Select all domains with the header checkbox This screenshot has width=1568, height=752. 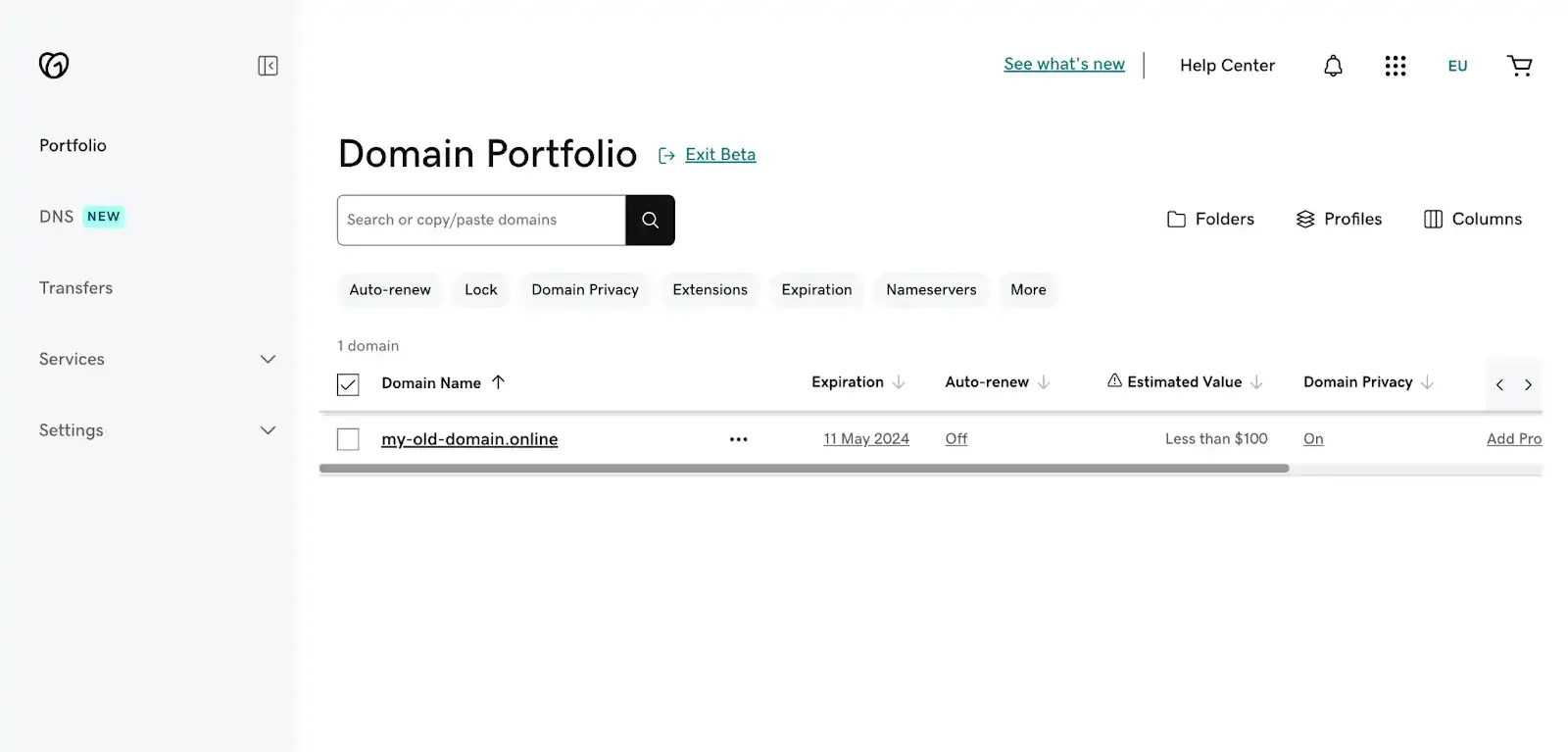348,383
